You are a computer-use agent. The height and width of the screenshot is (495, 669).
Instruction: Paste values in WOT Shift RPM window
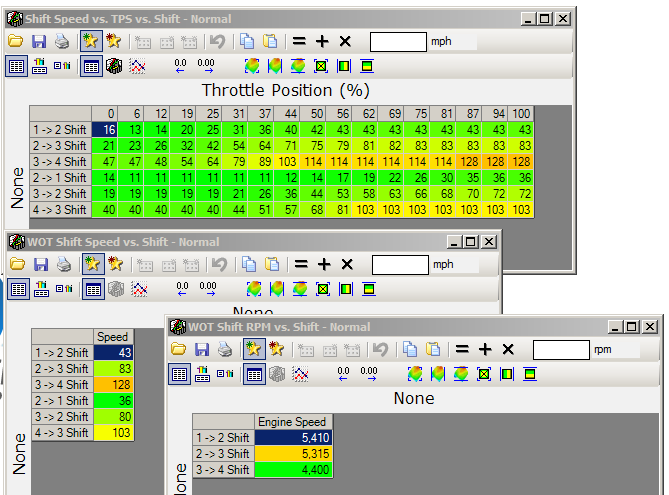(431, 349)
